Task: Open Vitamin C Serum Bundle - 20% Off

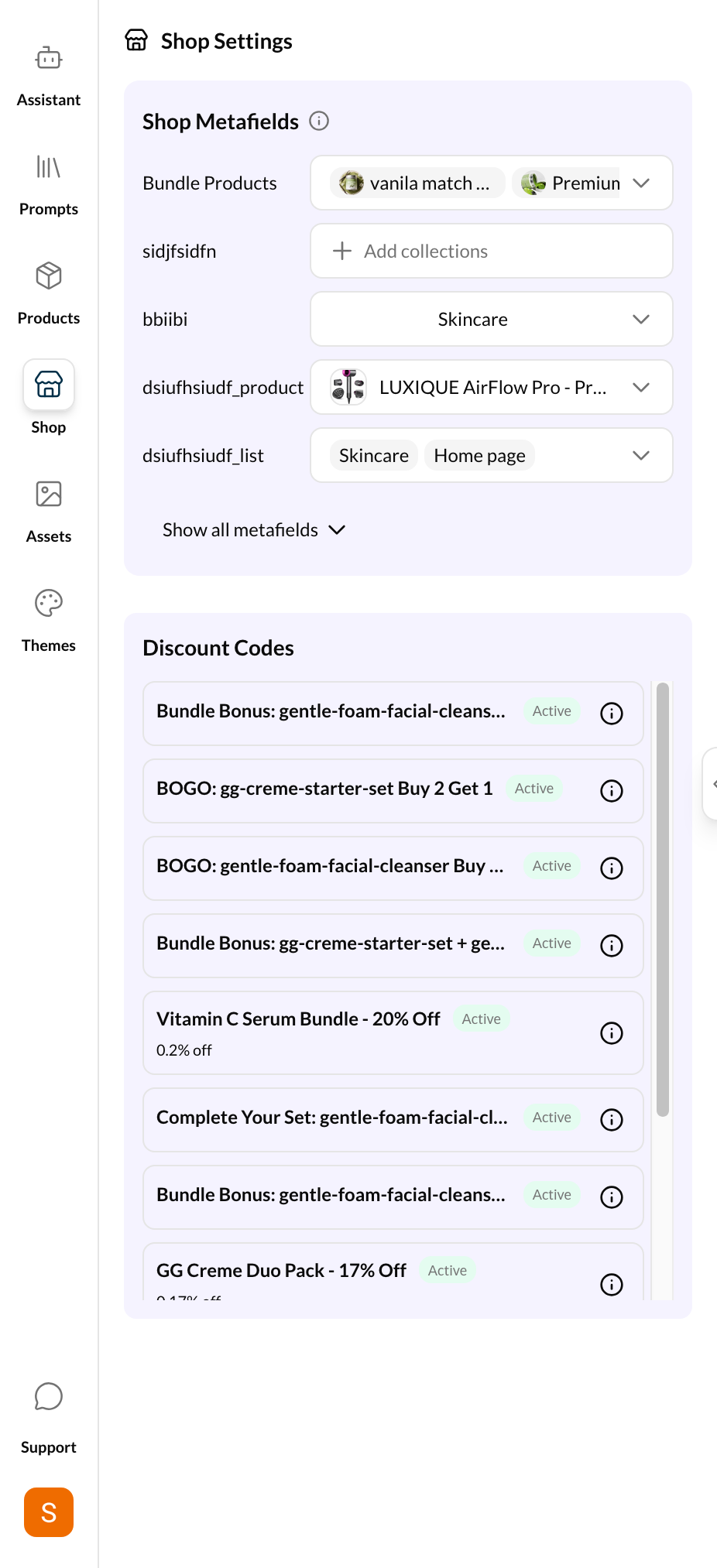Action: [x=298, y=1019]
